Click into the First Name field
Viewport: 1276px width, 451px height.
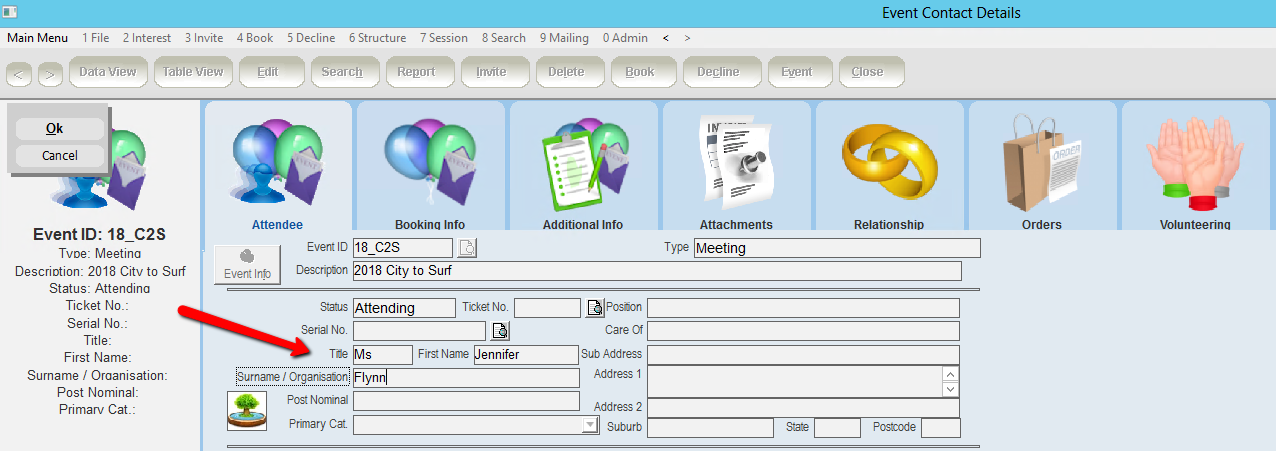525,355
